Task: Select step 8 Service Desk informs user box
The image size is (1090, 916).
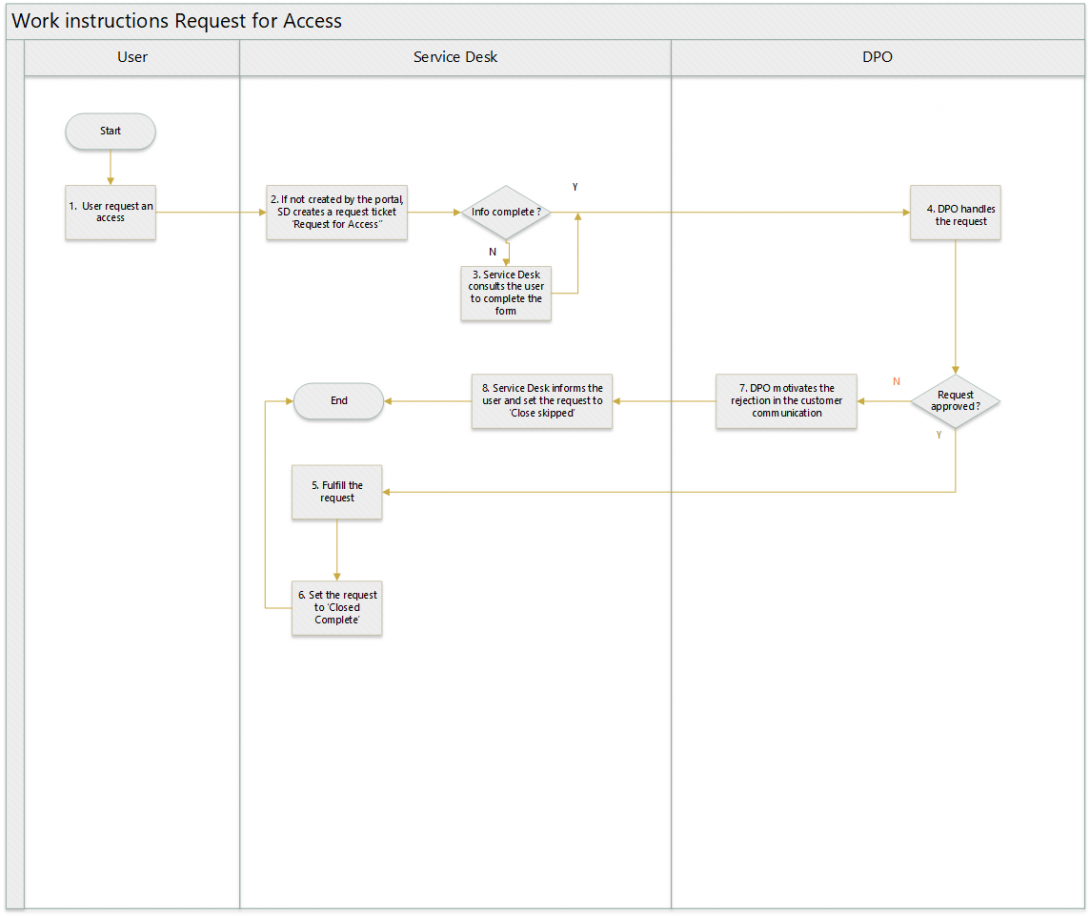Action: click(541, 401)
